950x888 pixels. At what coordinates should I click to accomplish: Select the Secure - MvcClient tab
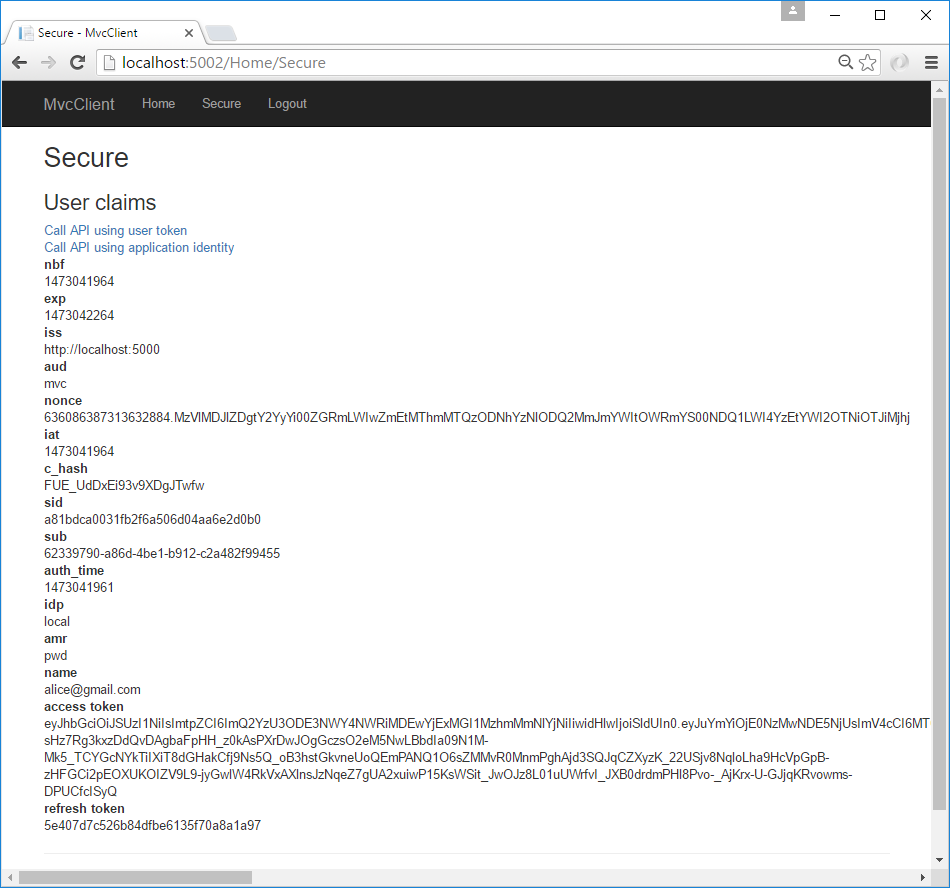100,33
